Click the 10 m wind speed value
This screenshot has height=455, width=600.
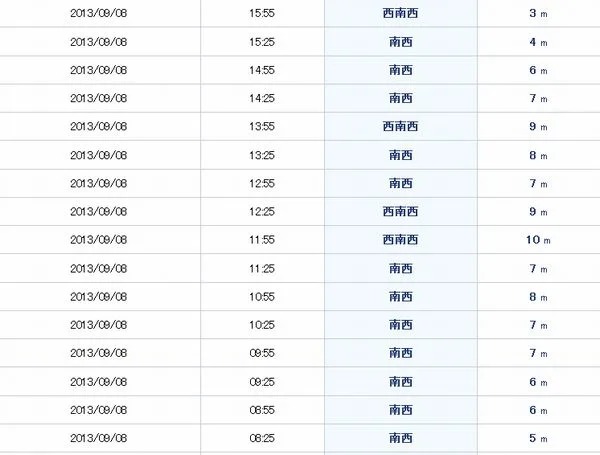(538, 240)
